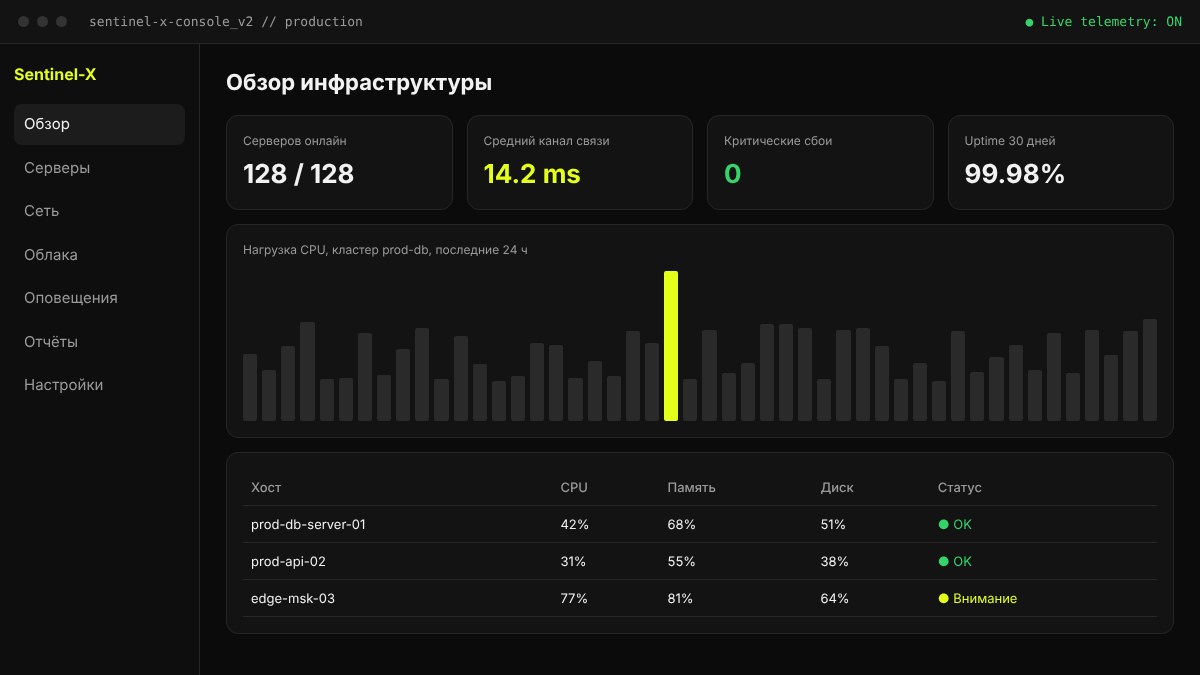Click the 81% memory value for edge-msk-03
This screenshot has height=675, width=1200.
[x=681, y=598]
